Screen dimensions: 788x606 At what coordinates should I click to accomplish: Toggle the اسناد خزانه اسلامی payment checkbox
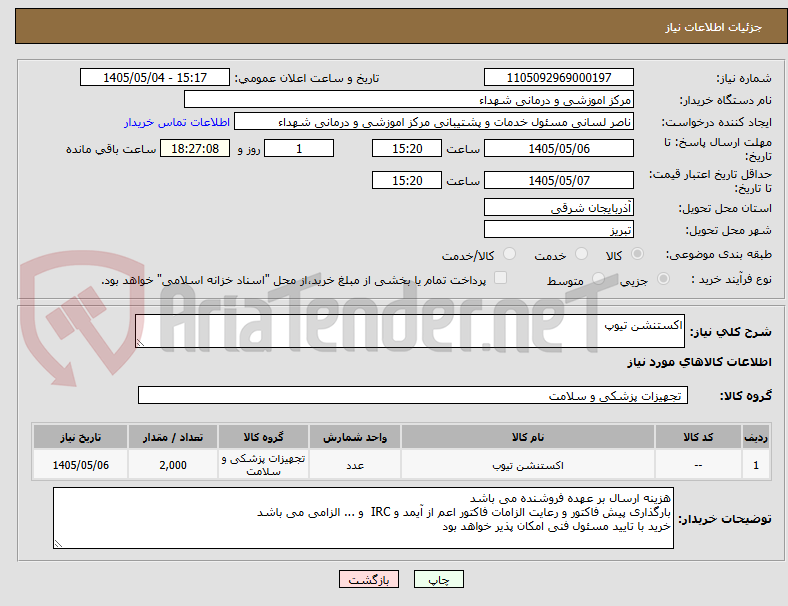[x=501, y=278]
